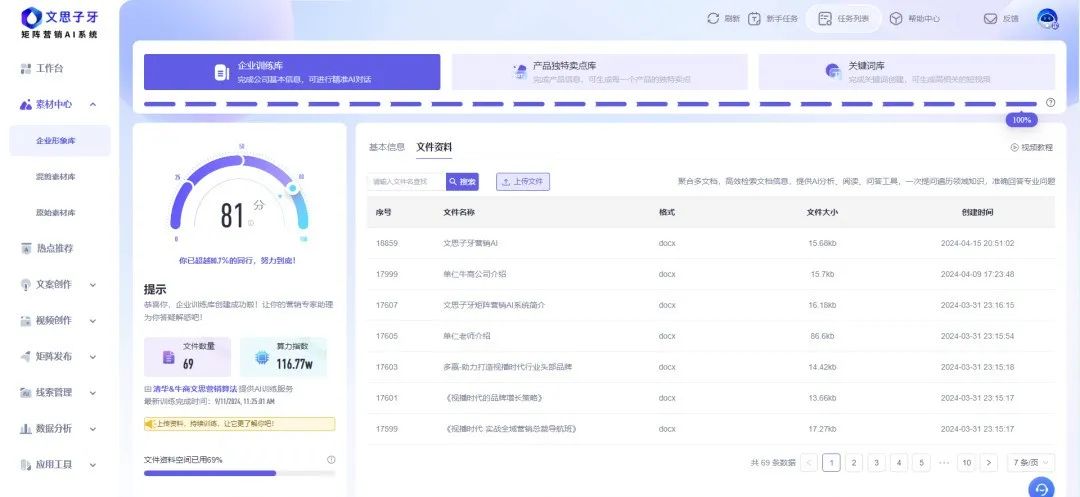Image resolution: width=1080 pixels, height=497 pixels.
Task: Click the 文思子牙 logo
Action: click(x=61, y=23)
